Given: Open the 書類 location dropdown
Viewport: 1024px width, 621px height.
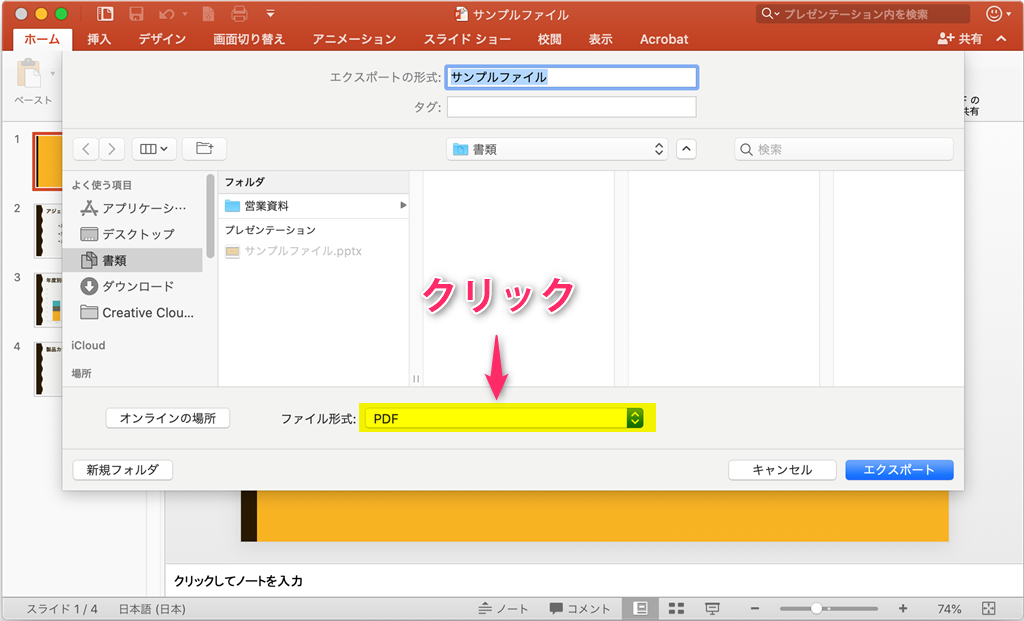Looking at the screenshot, I should [556, 148].
